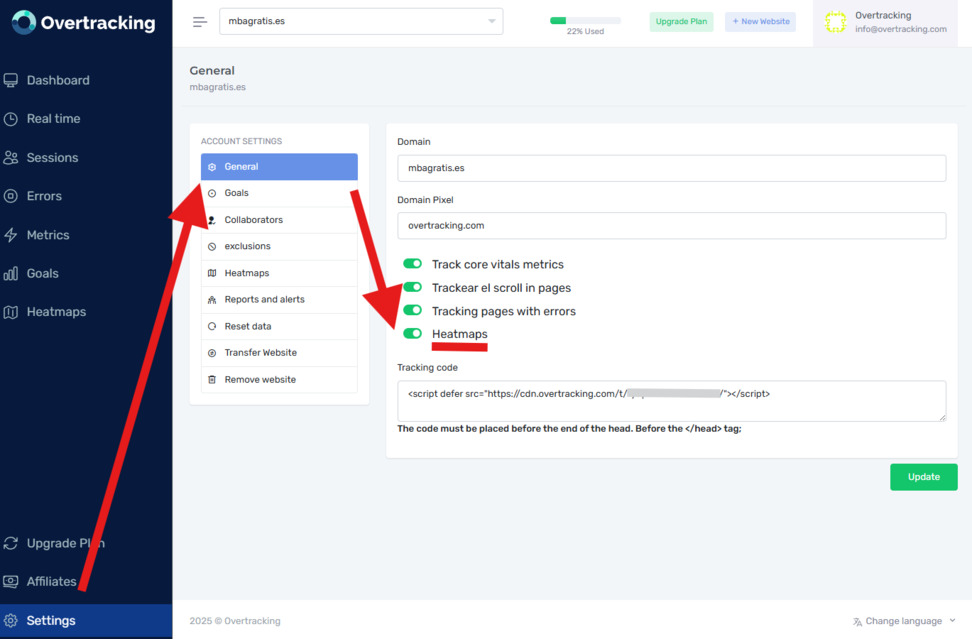Expand the Change language dropdown
Image resolution: width=972 pixels, height=639 pixels.
point(904,621)
